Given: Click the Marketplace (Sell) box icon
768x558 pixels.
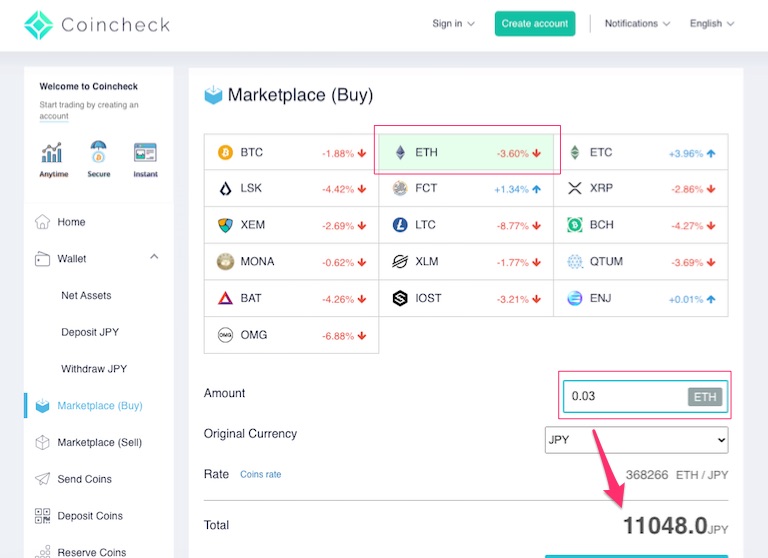Looking at the screenshot, I should point(43,442).
